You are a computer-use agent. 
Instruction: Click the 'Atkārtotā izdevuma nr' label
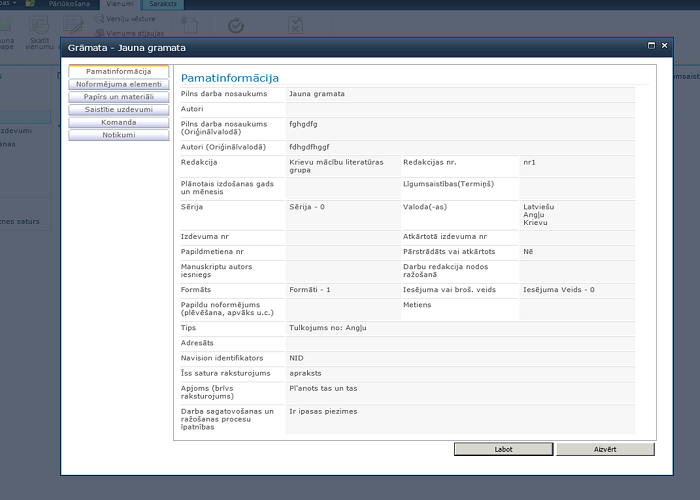(445, 237)
